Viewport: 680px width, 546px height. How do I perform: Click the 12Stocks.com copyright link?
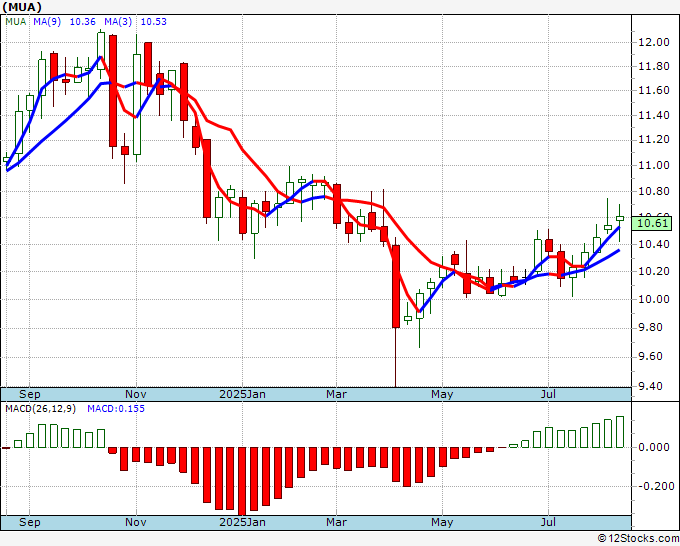coord(638,539)
